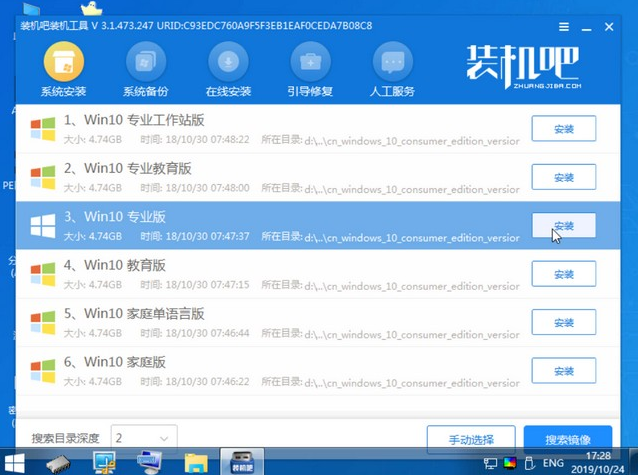Click the directory path in Win10 教育版 row
The image size is (638, 476).
pos(412,286)
